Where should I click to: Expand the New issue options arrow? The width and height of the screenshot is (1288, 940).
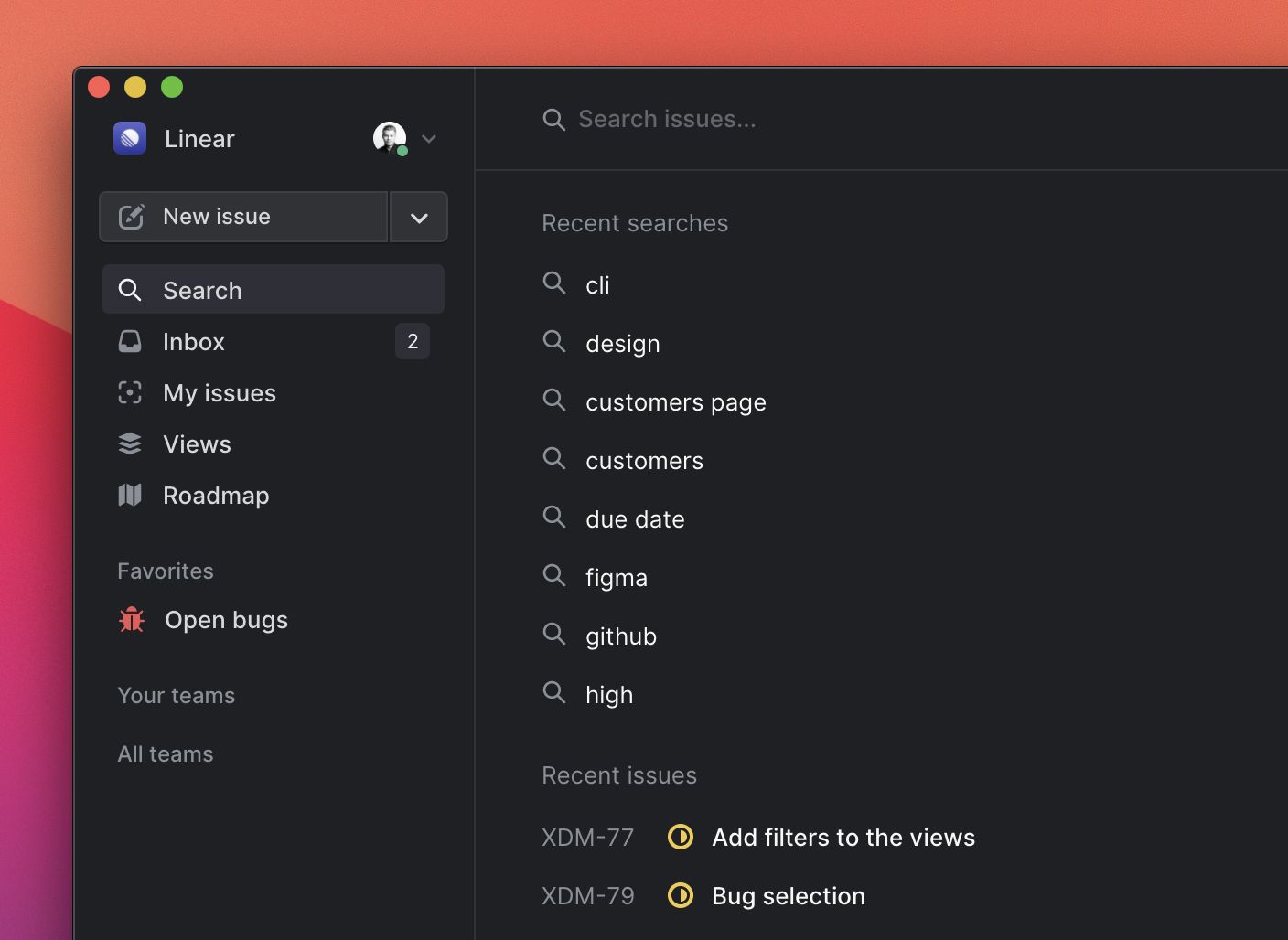419,218
